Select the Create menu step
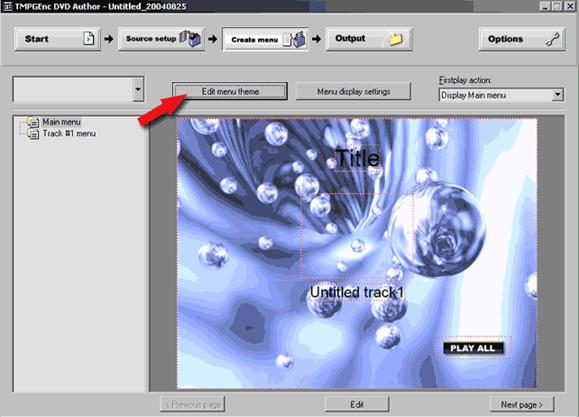 click(265, 39)
